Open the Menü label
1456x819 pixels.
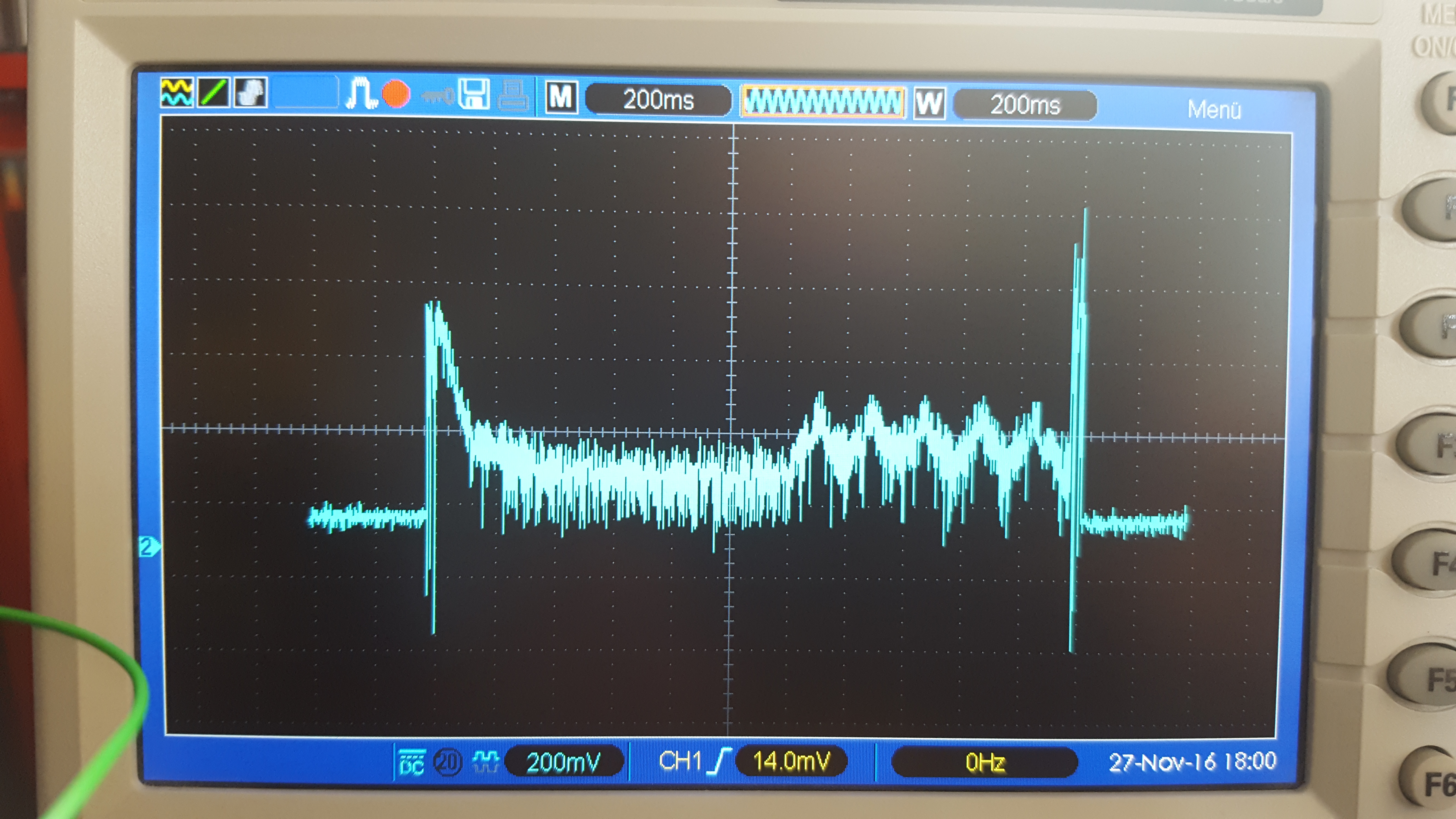(1214, 110)
